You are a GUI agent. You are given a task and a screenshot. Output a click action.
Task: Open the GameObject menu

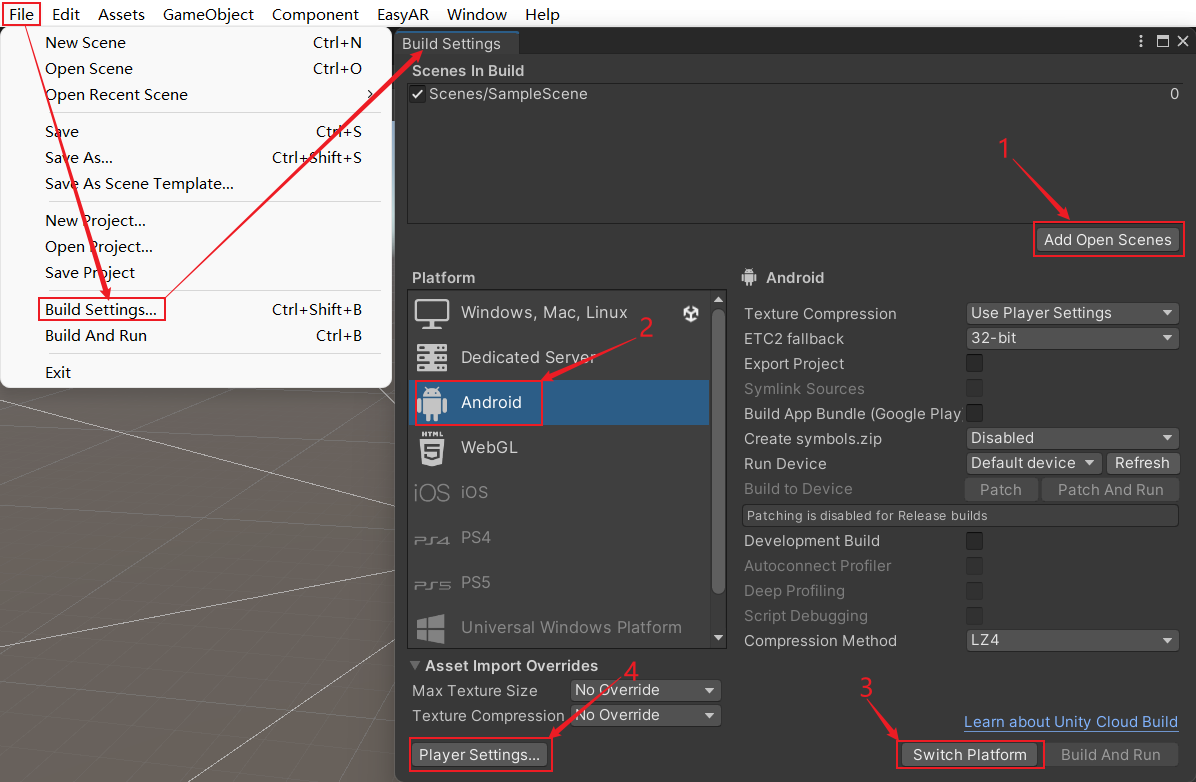pos(208,14)
